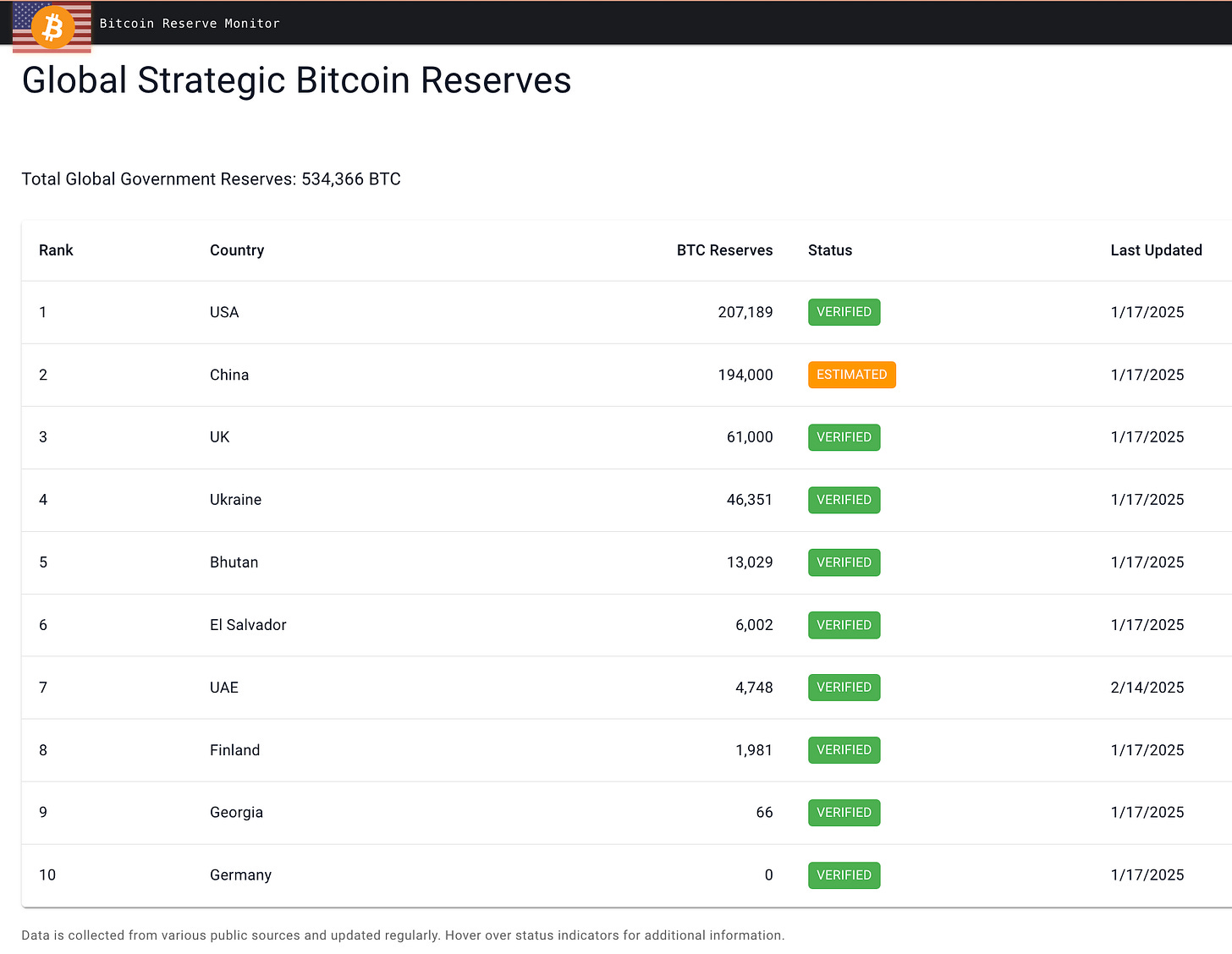Viewport: 1232px width, 954px height.
Task: Click the Bitcoin flag logo icon
Action: (x=52, y=27)
